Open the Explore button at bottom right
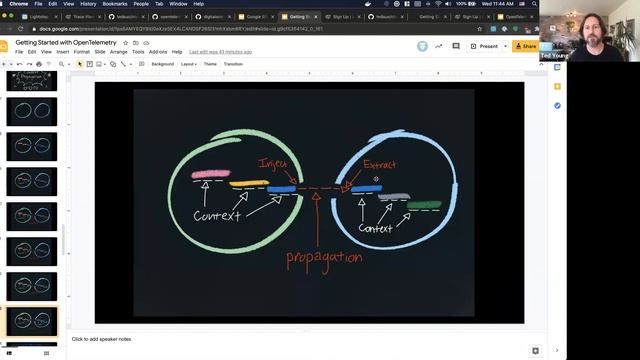The width and height of the screenshot is (640, 360). click(536, 351)
